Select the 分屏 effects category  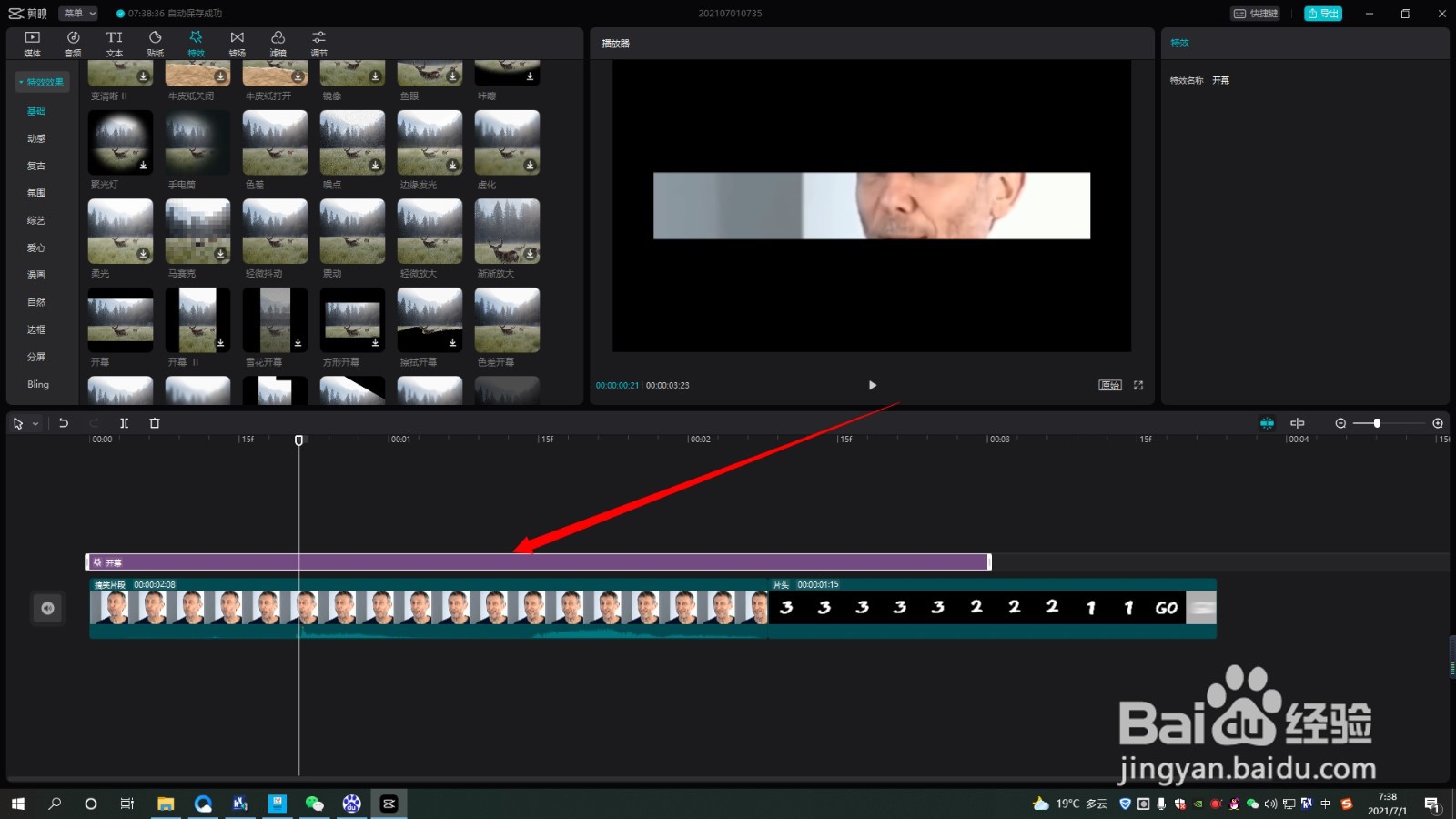tap(36, 357)
